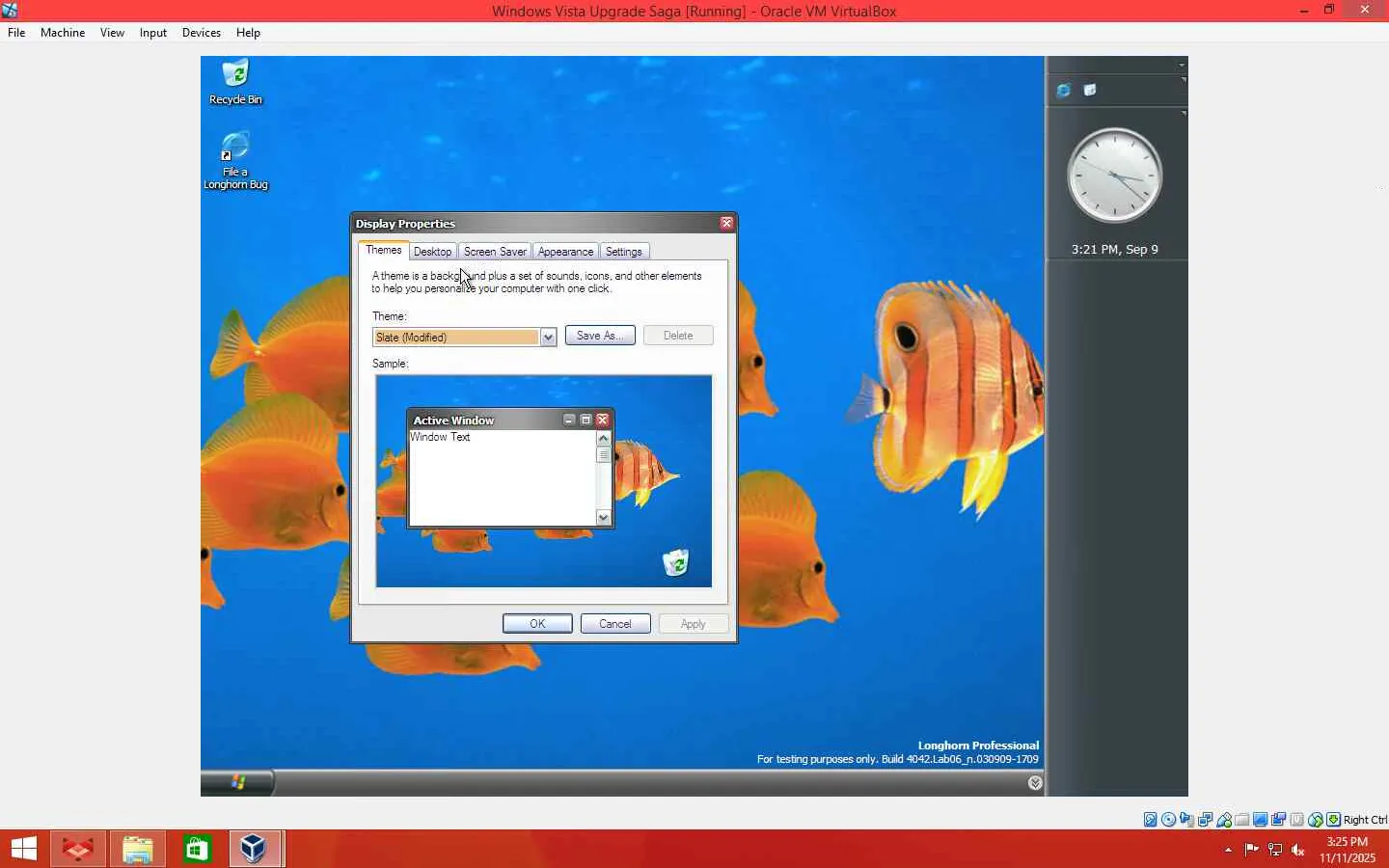
Task: Click the network tray icon
Action: 1275,850
